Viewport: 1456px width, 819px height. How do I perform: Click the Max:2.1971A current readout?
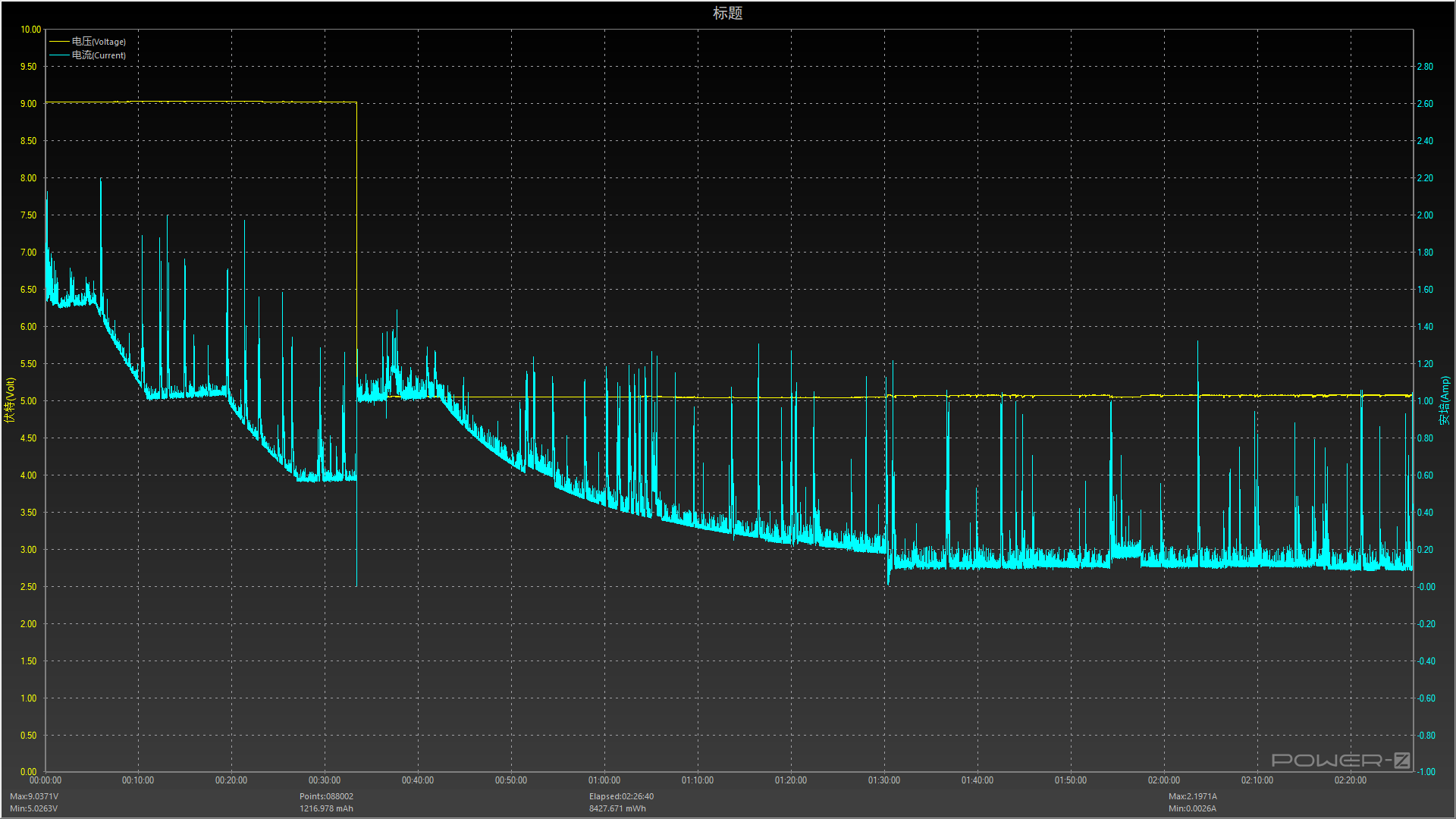point(1192,796)
